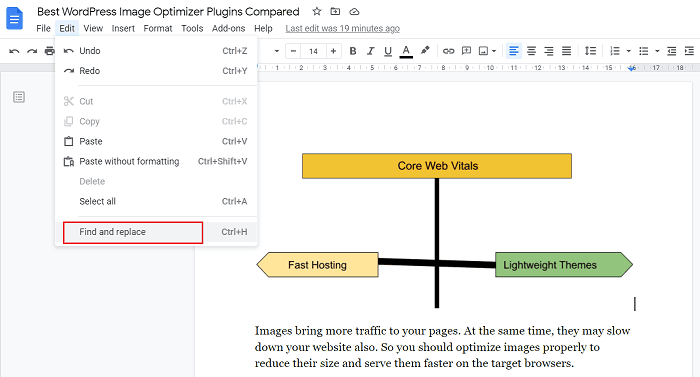Increase font size with plus button
The width and height of the screenshot is (700, 377).
(333, 51)
